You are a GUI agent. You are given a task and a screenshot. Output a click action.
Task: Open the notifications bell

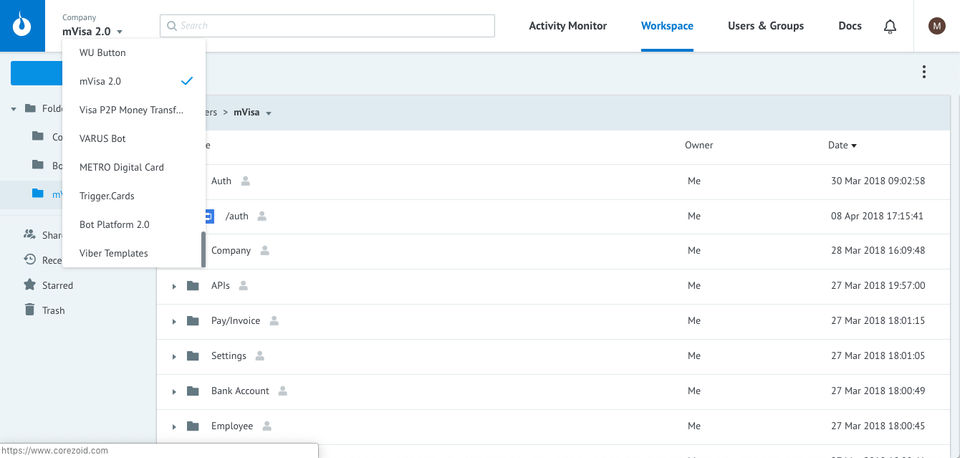click(890, 26)
